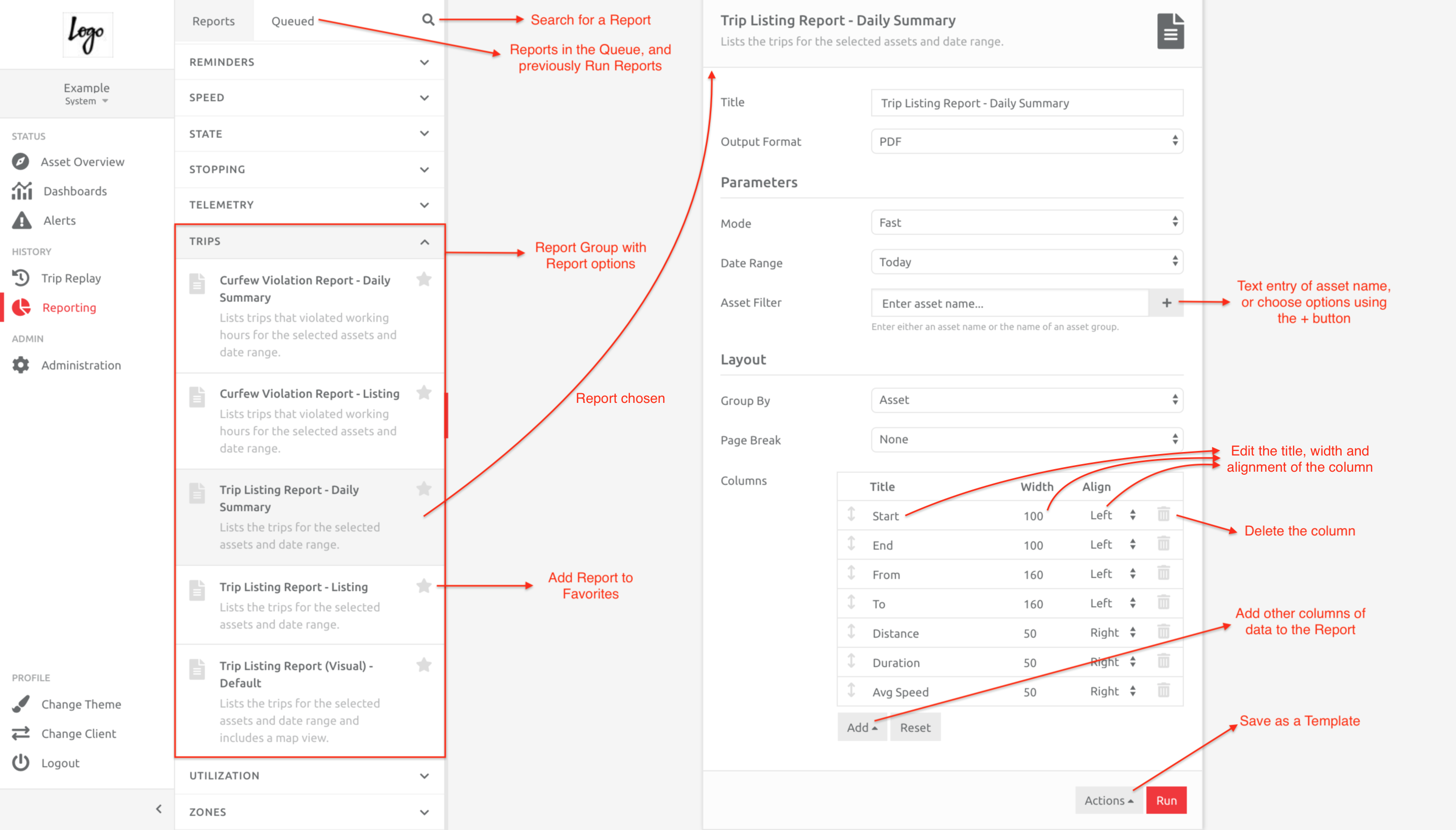This screenshot has height=830, width=1456.
Task: Click the plus button beside Asset Filter
Action: coord(1166,303)
